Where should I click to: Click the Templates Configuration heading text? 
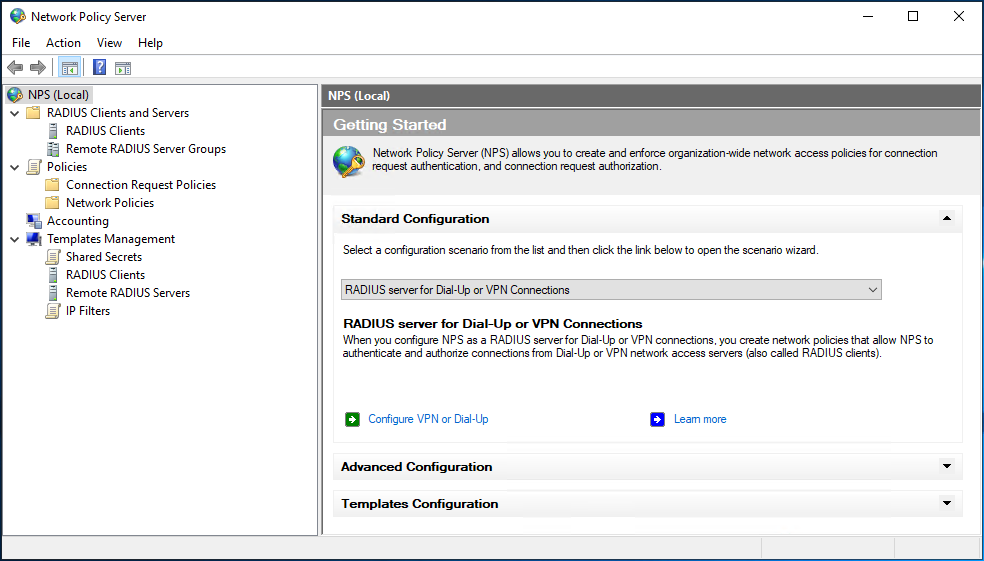pos(420,504)
